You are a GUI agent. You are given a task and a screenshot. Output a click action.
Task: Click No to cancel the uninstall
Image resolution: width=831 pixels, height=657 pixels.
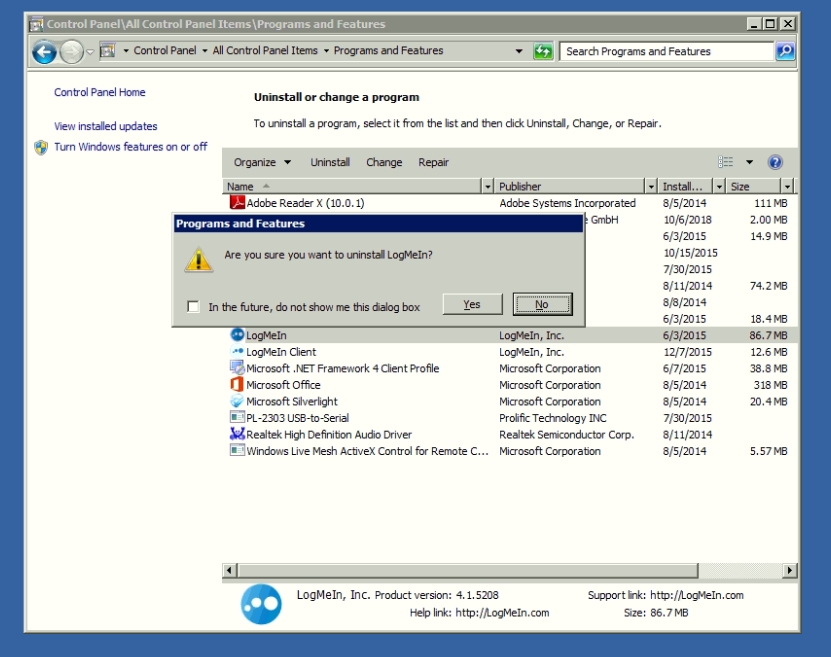[x=542, y=304]
